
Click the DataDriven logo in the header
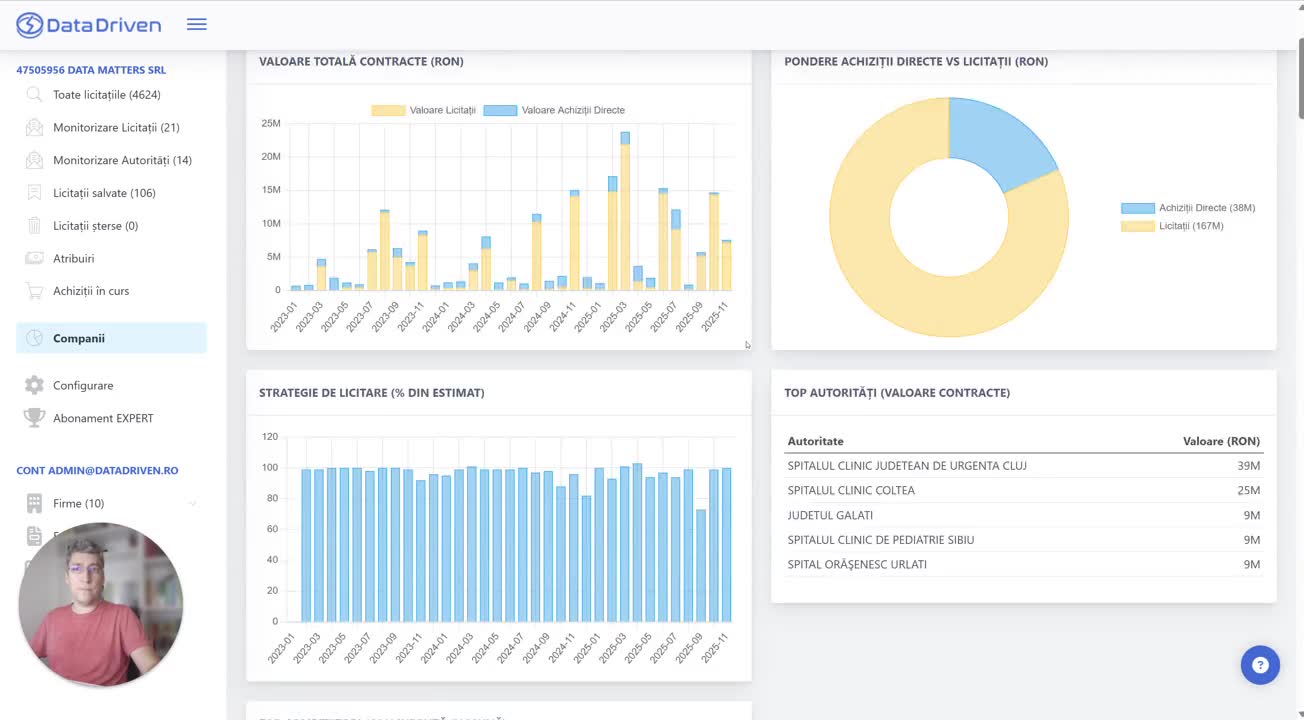89,25
